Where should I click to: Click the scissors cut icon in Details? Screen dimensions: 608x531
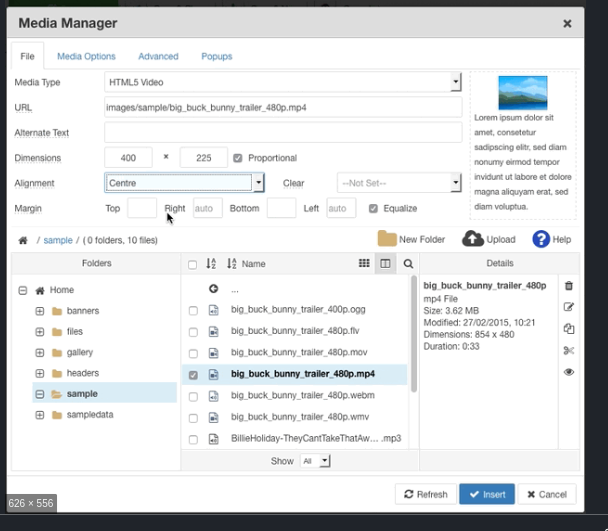(x=569, y=350)
